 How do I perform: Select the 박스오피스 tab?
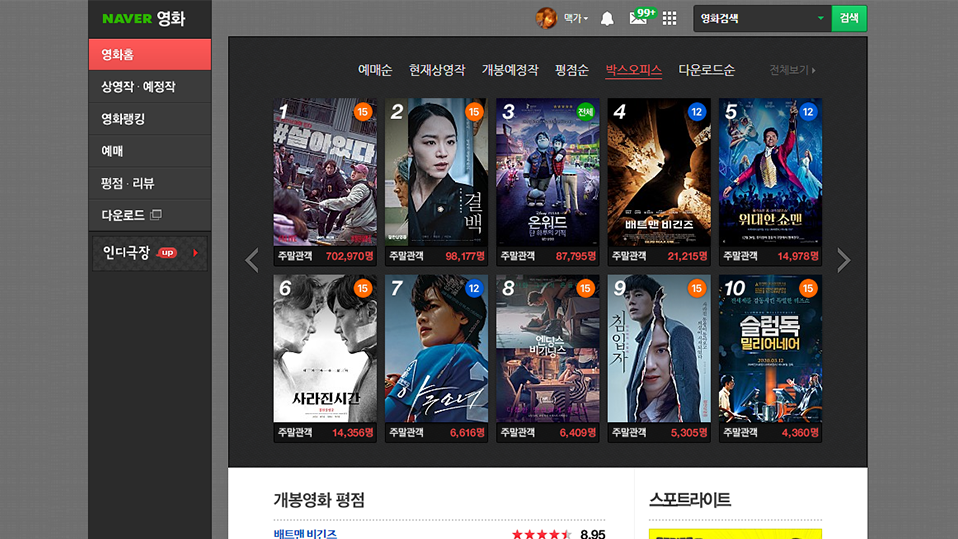click(634, 70)
